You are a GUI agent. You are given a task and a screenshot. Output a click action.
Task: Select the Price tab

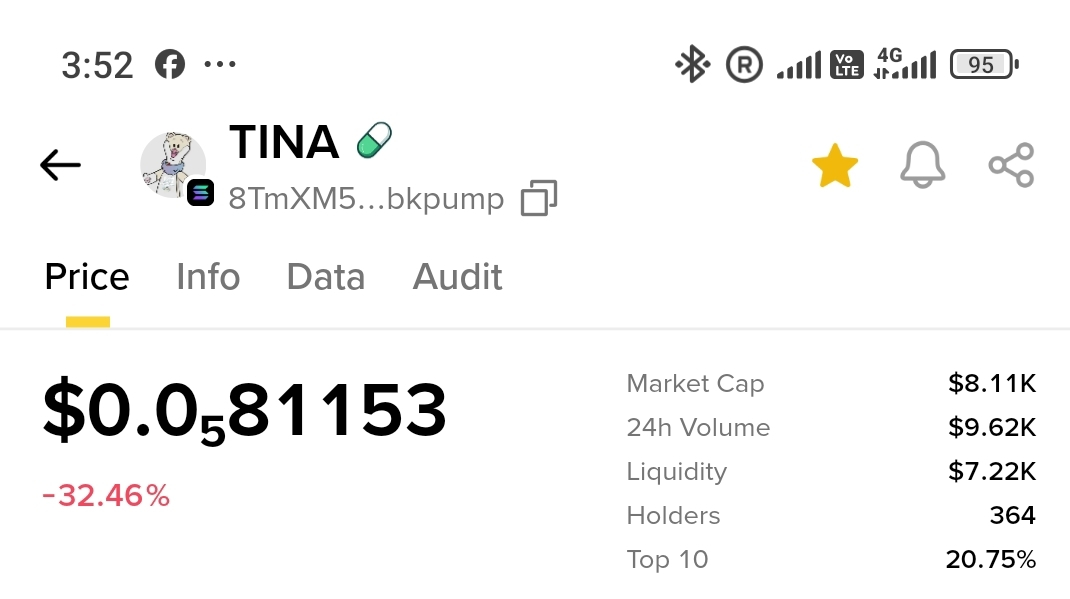(x=87, y=277)
